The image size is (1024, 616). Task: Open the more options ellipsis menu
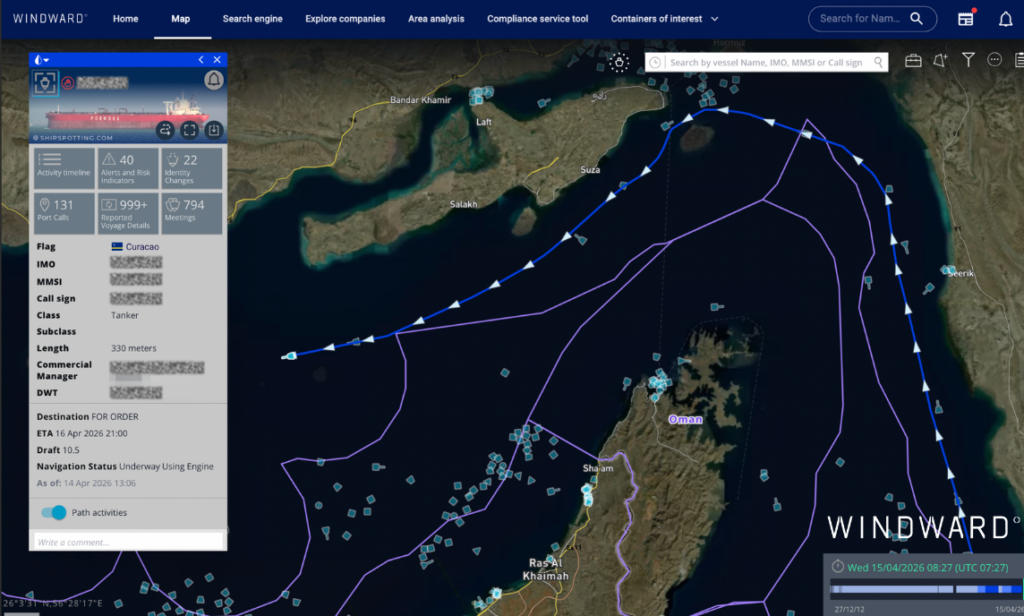coord(995,60)
